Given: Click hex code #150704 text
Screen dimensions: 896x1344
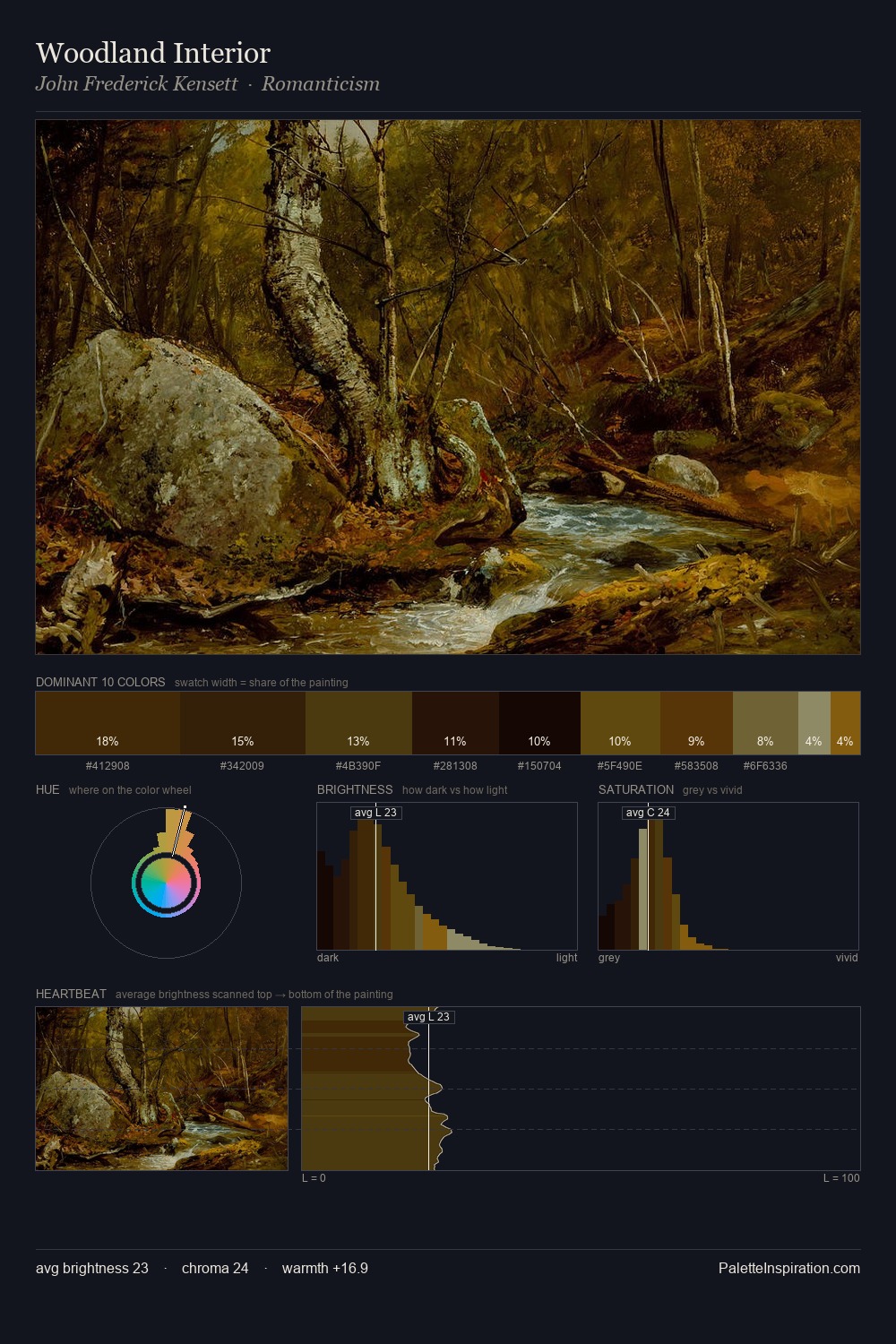Looking at the screenshot, I should click(x=539, y=766).
